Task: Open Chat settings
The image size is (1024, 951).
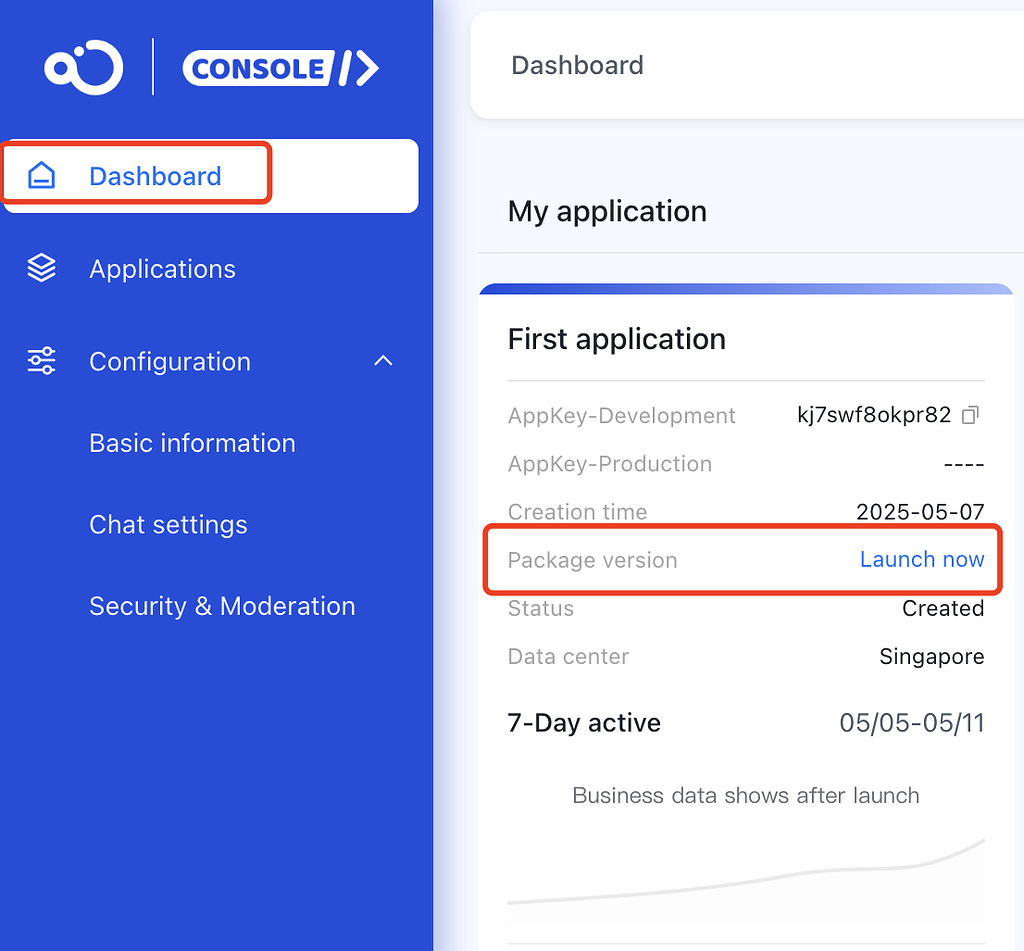Action: (168, 524)
